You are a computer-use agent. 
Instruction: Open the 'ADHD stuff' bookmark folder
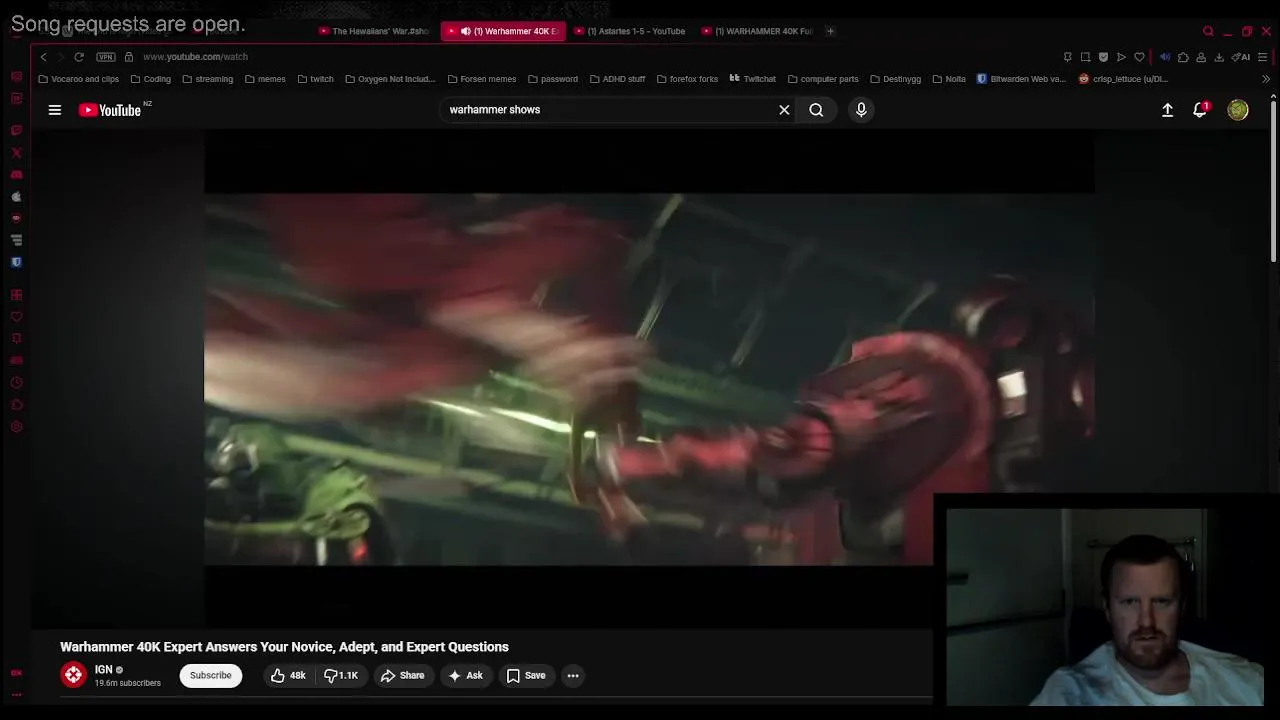coord(617,79)
